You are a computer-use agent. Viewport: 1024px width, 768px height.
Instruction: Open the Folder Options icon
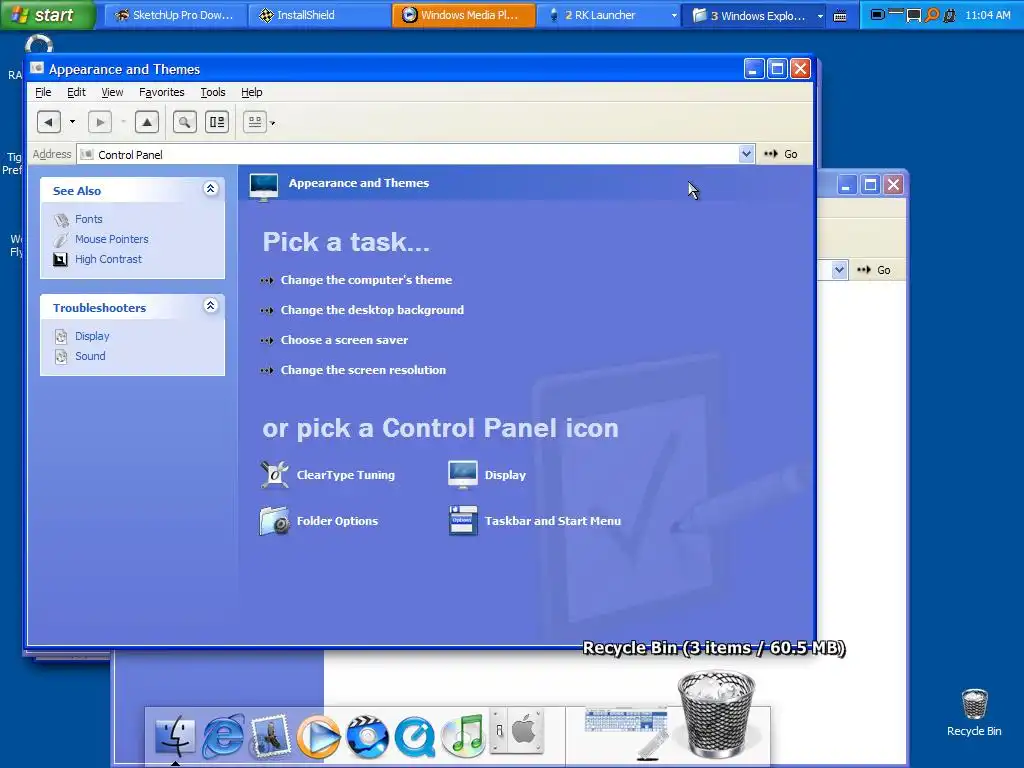click(x=274, y=521)
